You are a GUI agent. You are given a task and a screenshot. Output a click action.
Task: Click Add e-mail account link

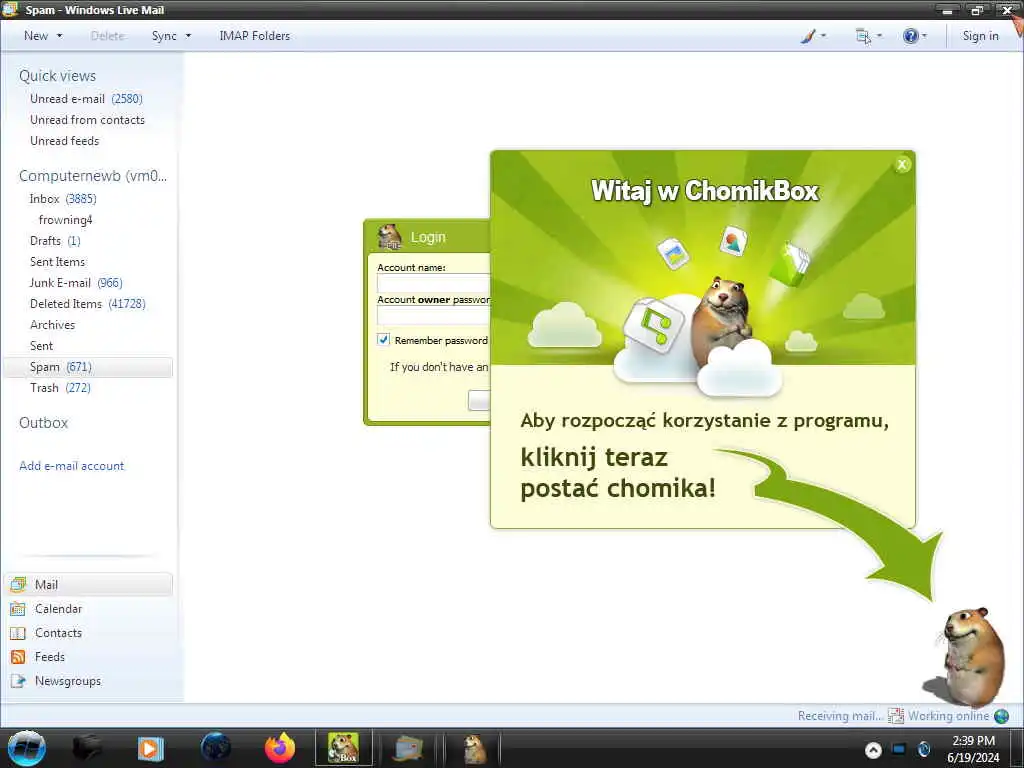tap(71, 466)
